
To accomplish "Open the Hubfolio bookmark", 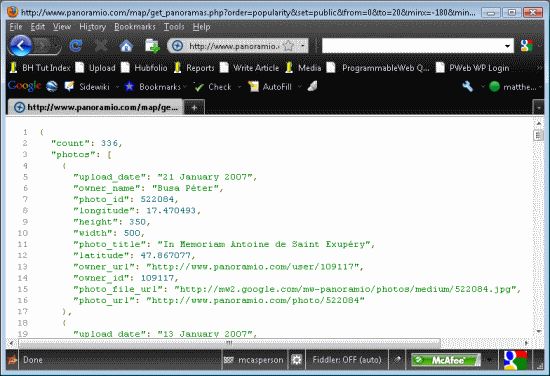I will [x=145, y=68].
